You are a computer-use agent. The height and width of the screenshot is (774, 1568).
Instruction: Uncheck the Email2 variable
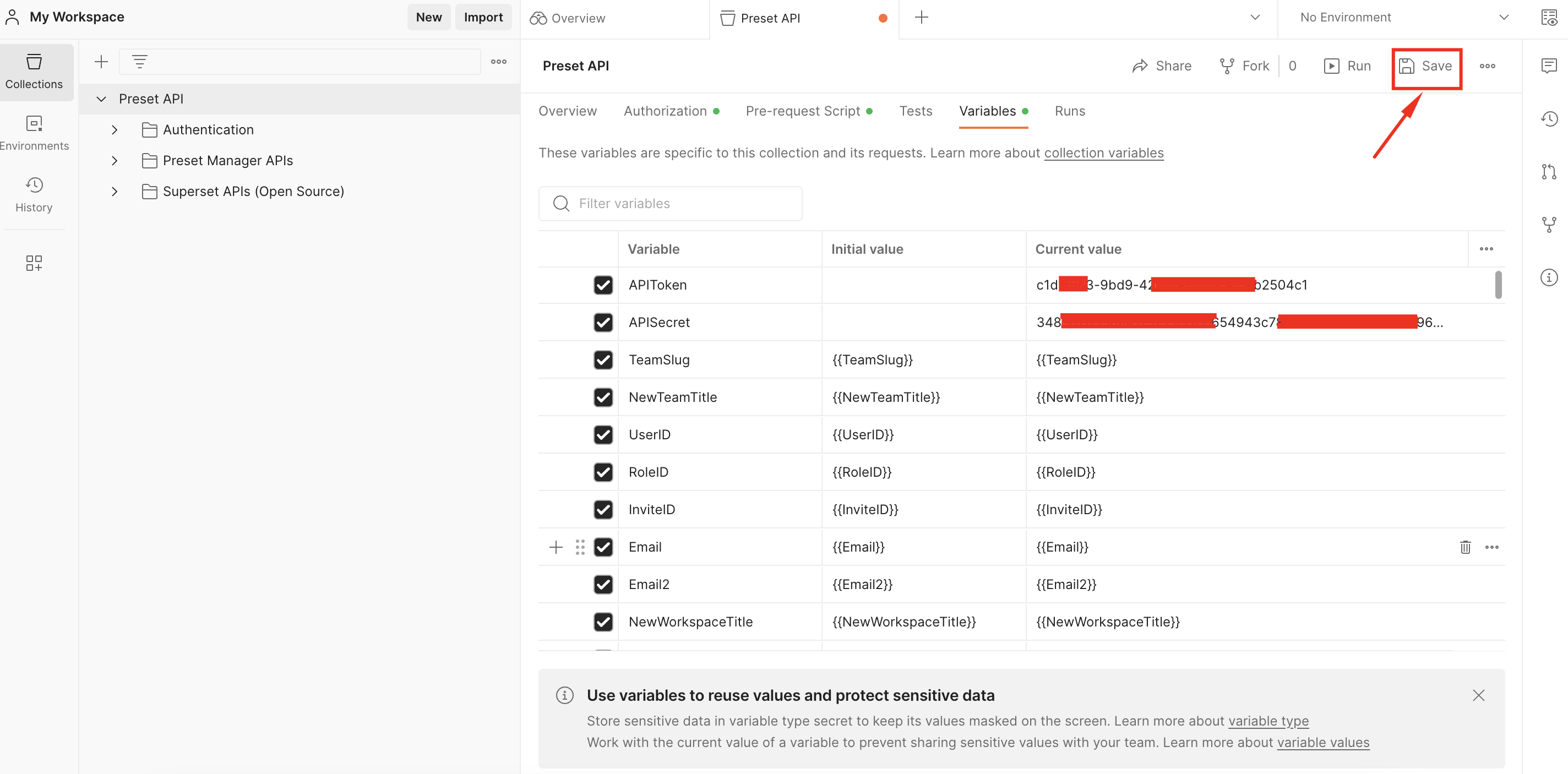(603, 584)
